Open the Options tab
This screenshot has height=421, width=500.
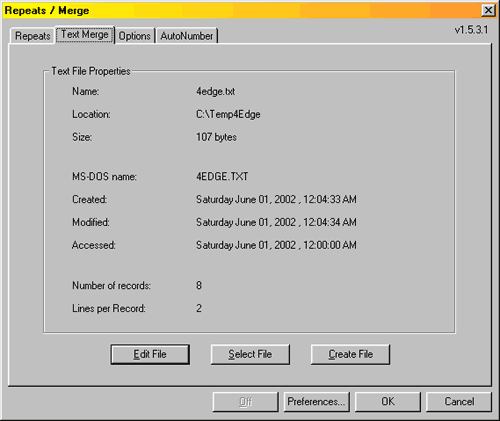135,36
